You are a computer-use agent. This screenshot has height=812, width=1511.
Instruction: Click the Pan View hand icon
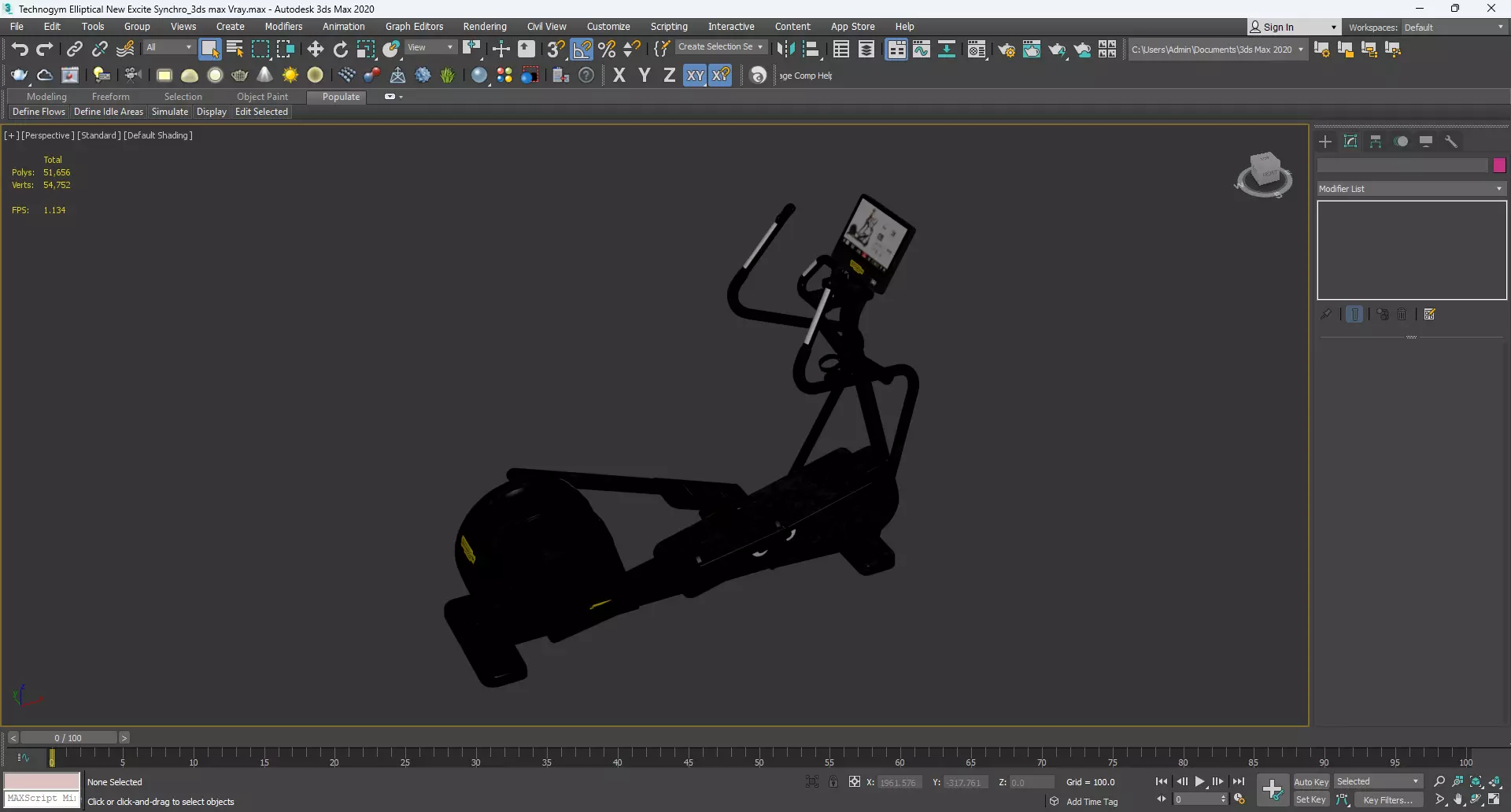(x=1457, y=799)
